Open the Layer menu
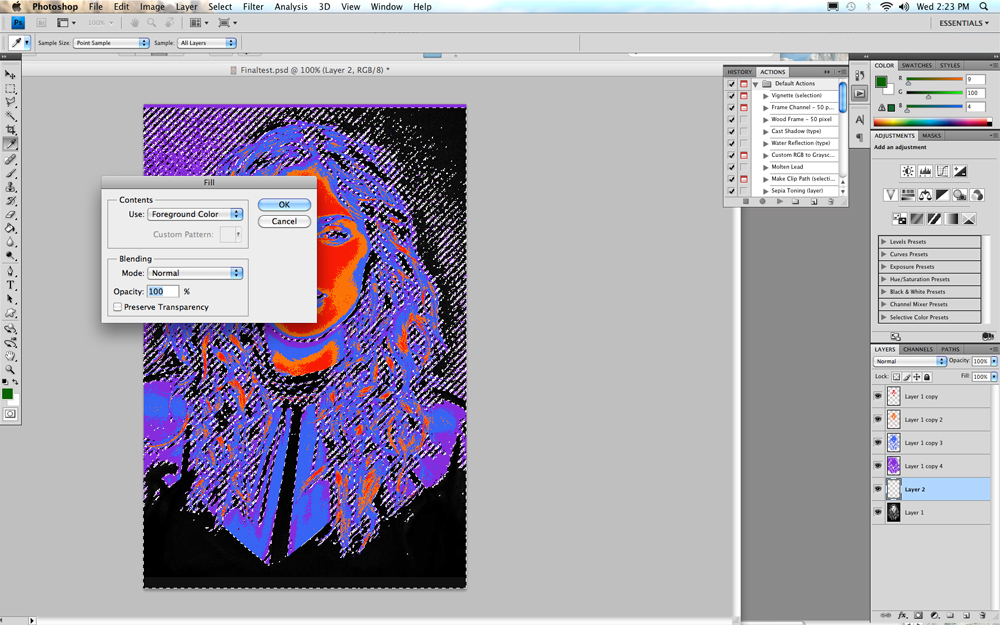The width and height of the screenshot is (1000, 625). (x=186, y=6)
